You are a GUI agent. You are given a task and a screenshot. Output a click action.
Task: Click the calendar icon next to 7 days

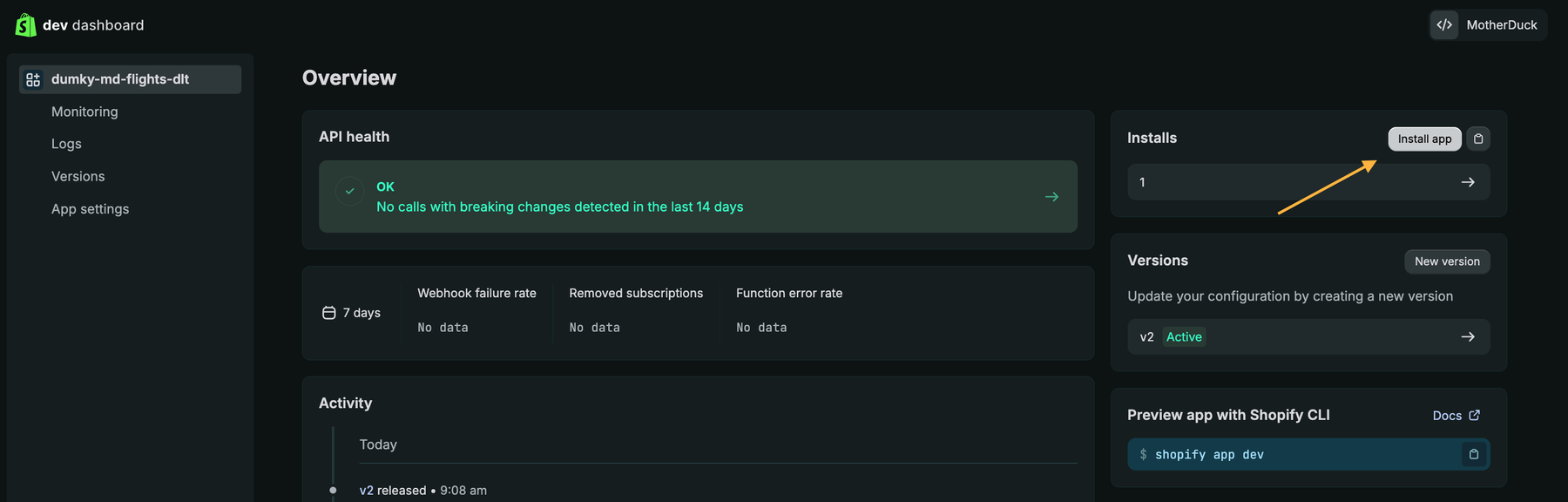[329, 313]
